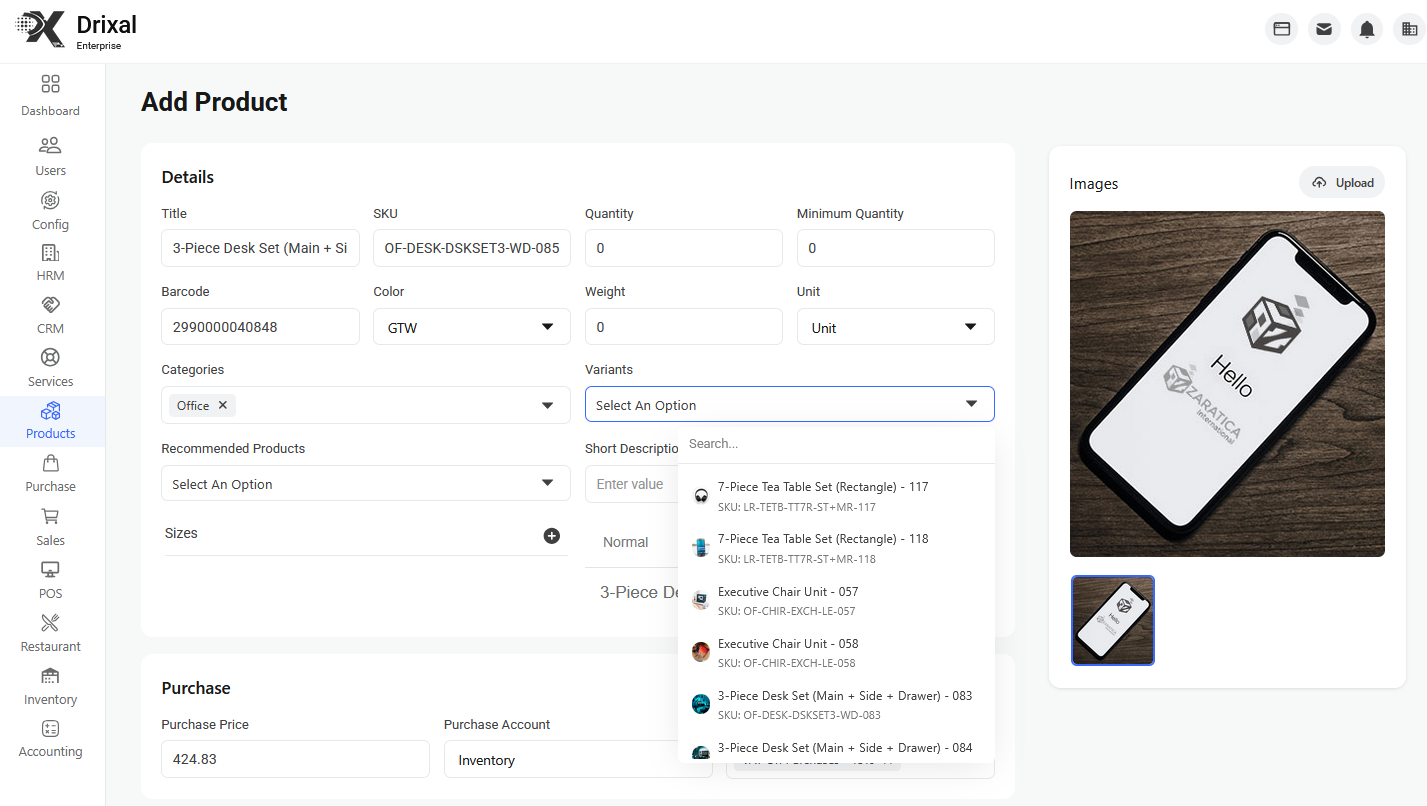Screen dimensions: 1427x806
Task: Select Executive Chair Unit - 058 option
Action: click(836, 653)
